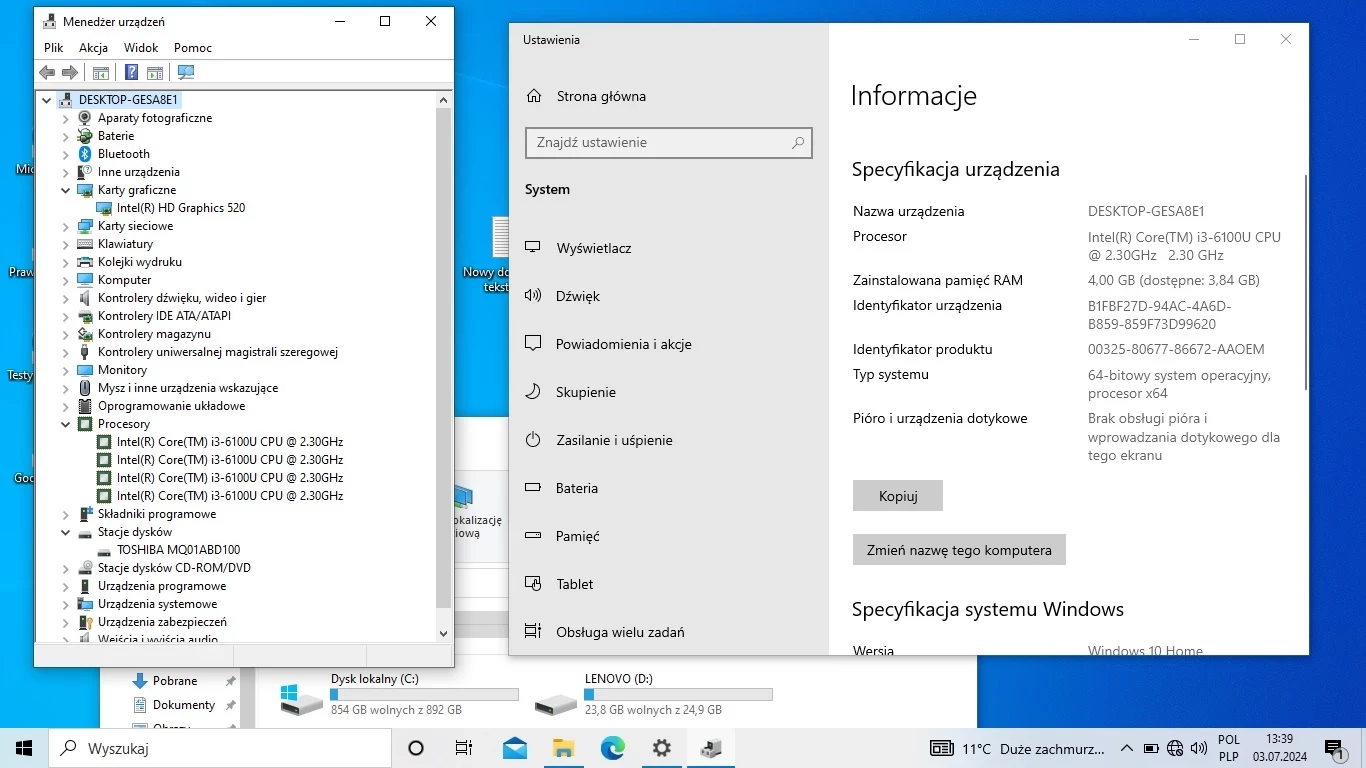This screenshot has width=1366, height=768.
Task: Click Show/Hide action pane toolbar icon
Action: click(155, 72)
